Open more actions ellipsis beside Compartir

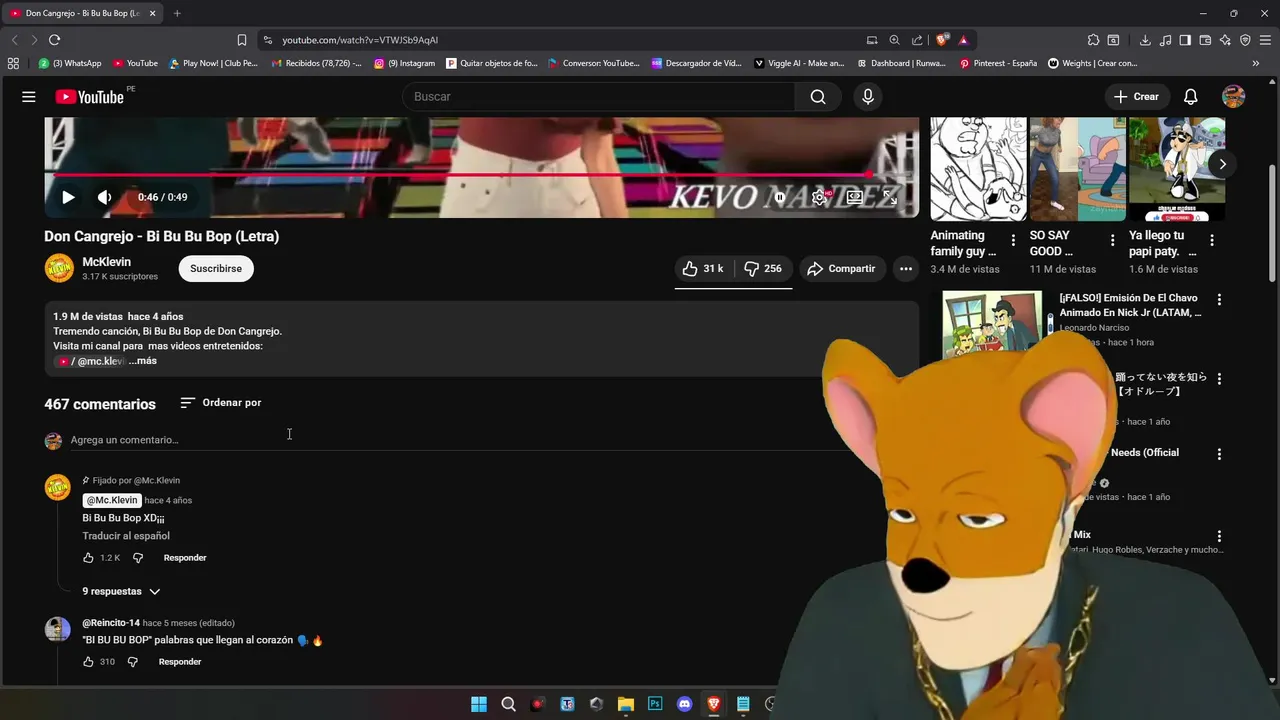click(x=906, y=269)
